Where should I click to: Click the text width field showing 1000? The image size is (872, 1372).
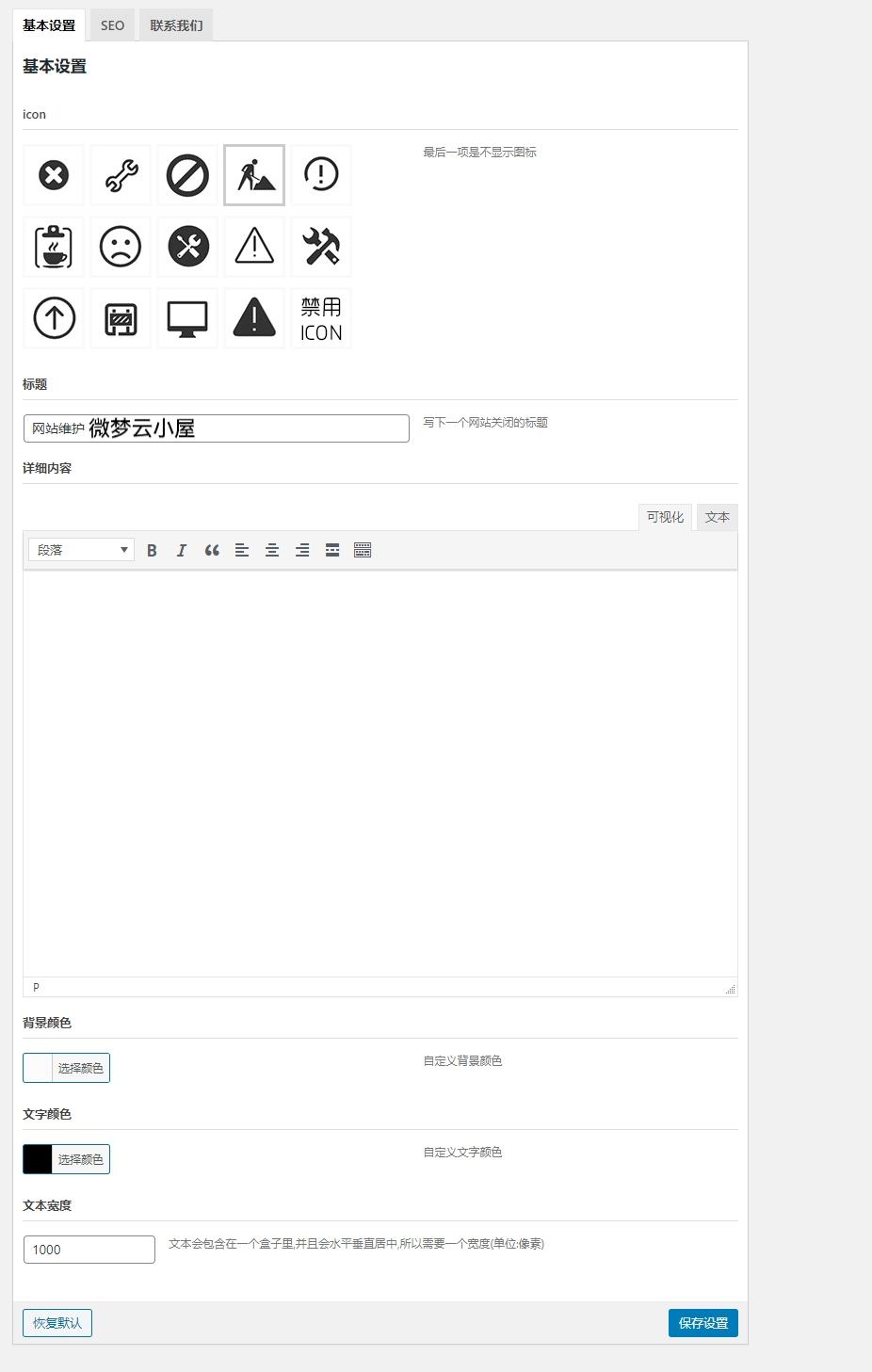tap(89, 1250)
